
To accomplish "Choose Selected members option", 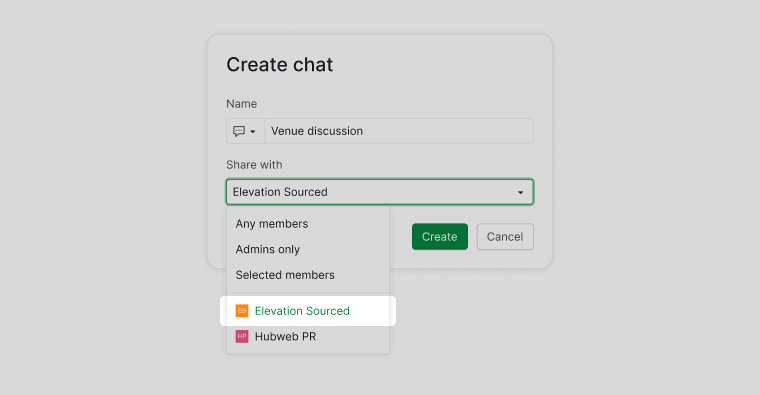I will (x=308, y=275).
